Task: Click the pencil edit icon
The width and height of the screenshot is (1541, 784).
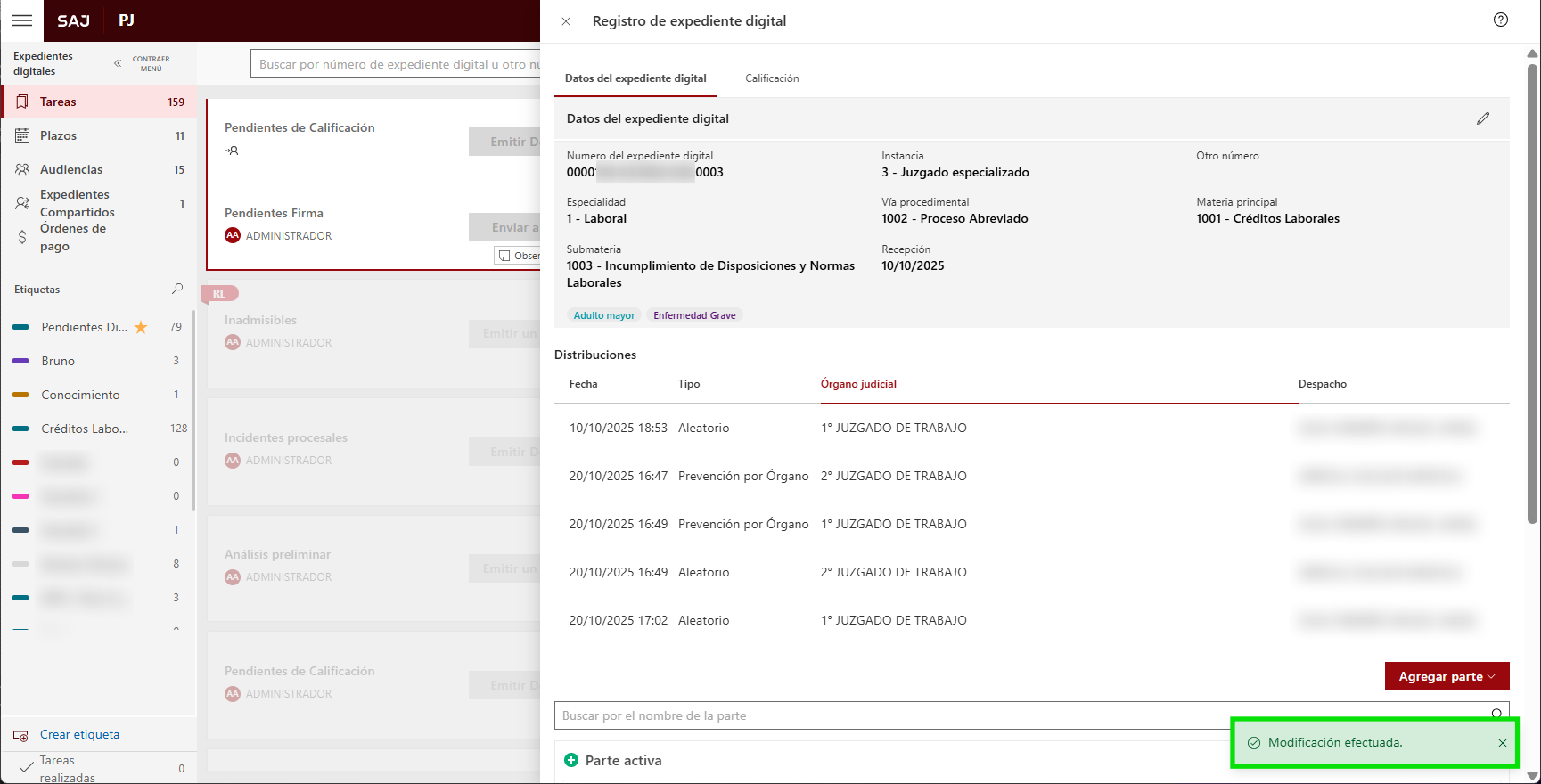Action: coord(1483,118)
